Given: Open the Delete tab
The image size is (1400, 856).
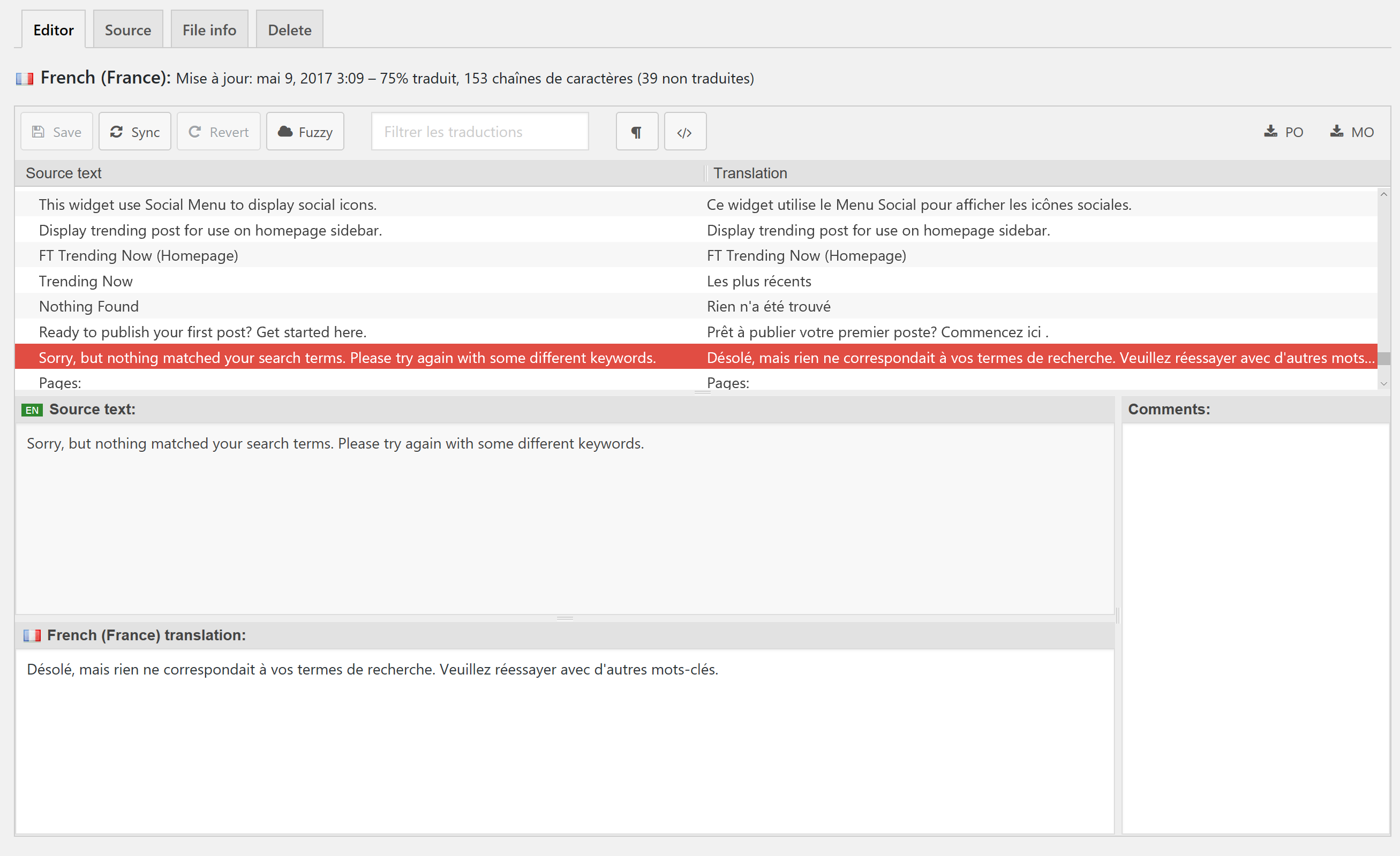Looking at the screenshot, I should point(289,29).
